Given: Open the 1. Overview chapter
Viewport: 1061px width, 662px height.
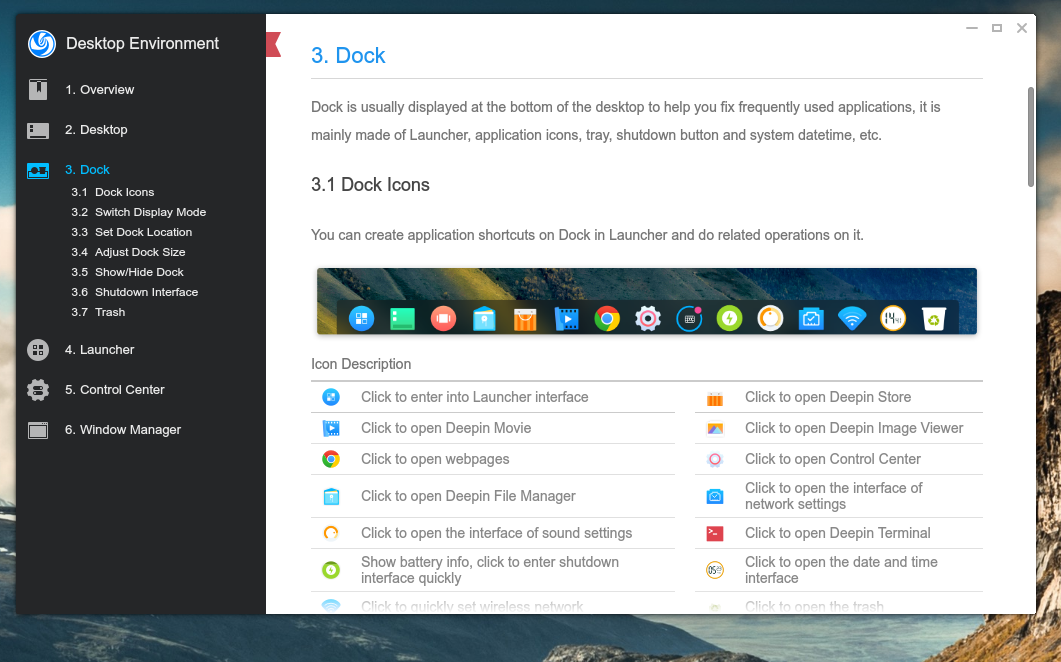Looking at the screenshot, I should (x=99, y=89).
